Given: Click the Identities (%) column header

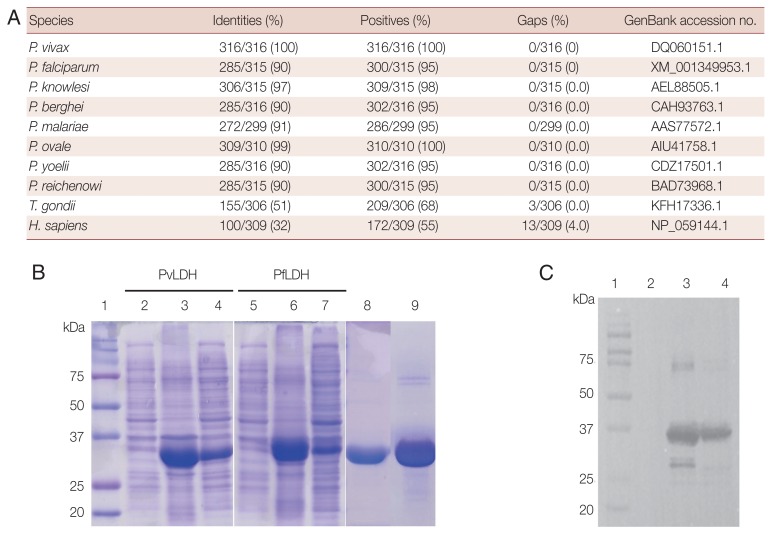Looking at the screenshot, I should (x=248, y=21).
